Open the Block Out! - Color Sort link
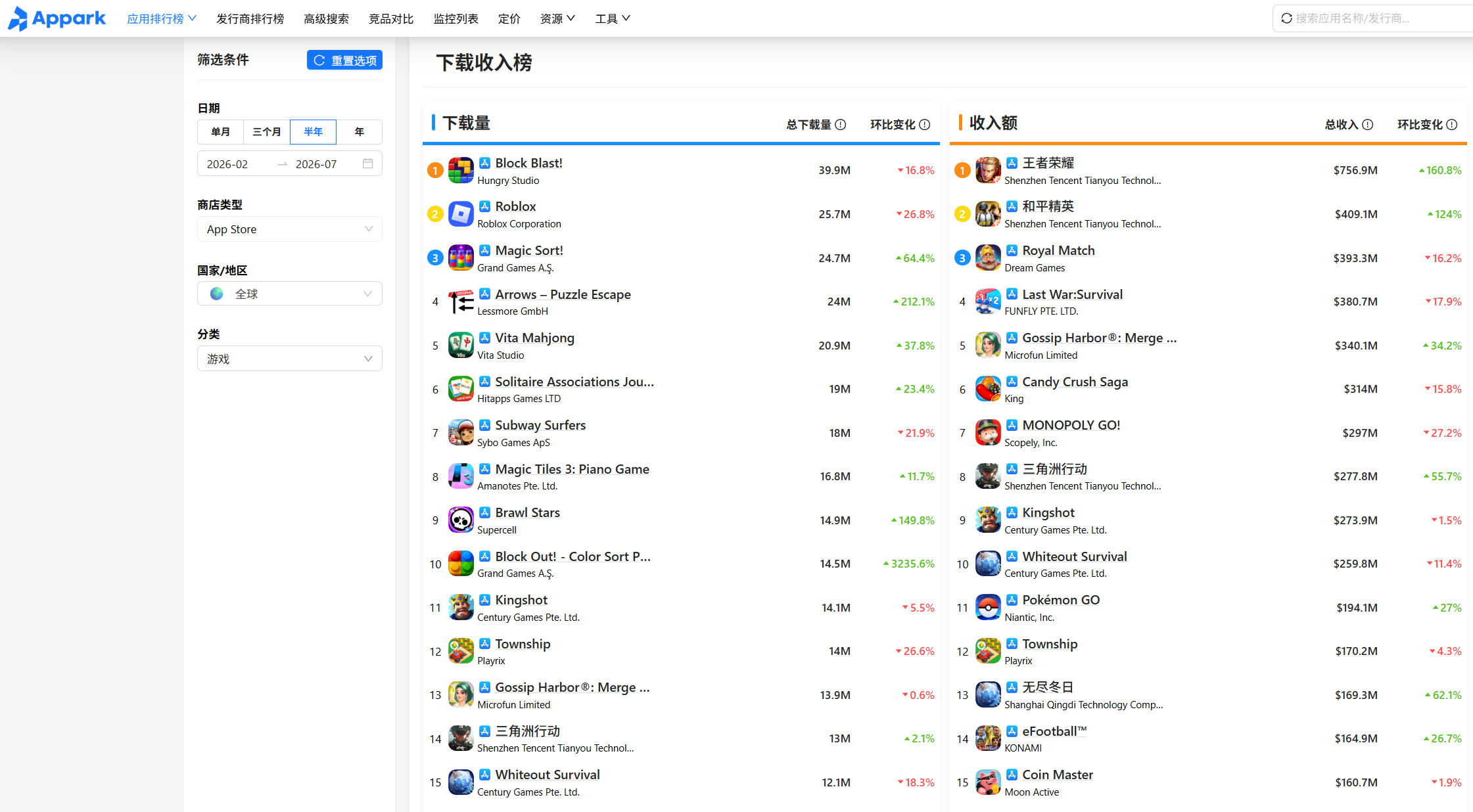1473x812 pixels. coord(573,556)
